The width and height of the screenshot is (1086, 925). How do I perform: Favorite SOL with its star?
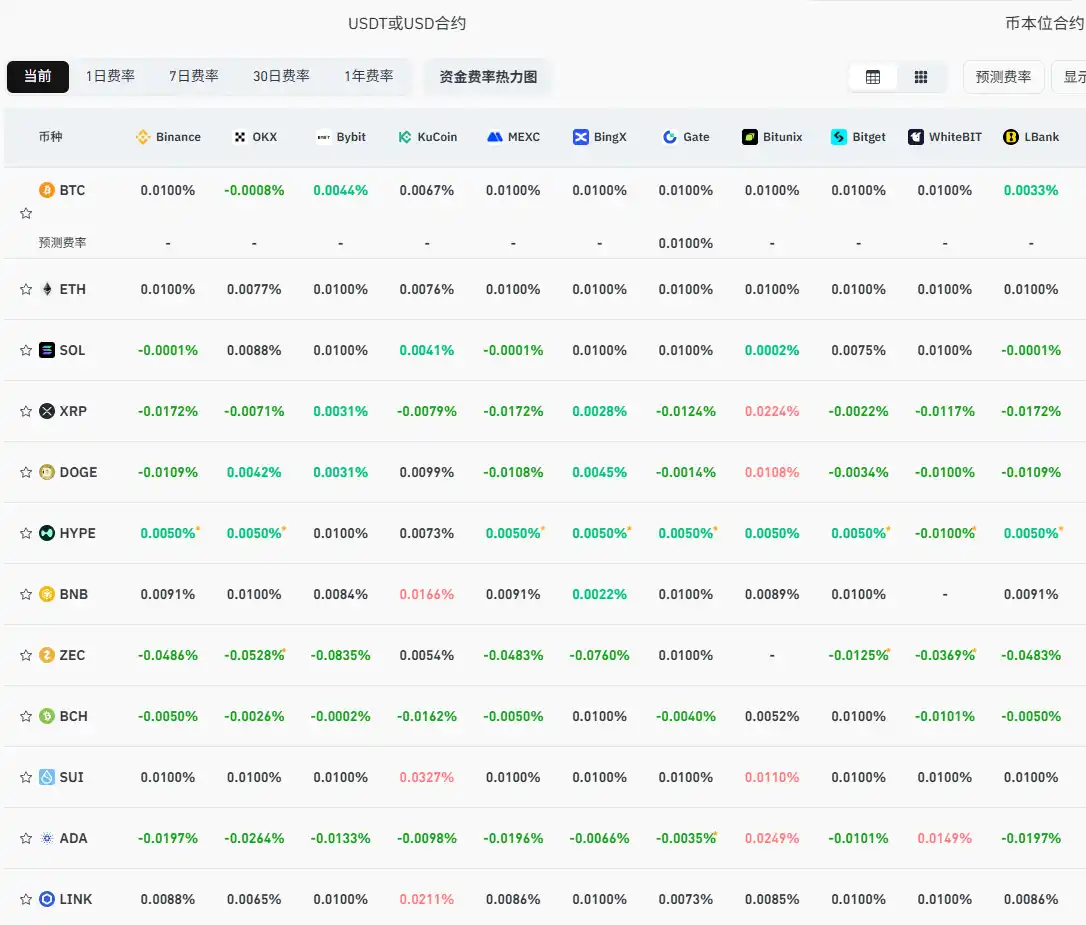pyautogui.click(x=26, y=350)
